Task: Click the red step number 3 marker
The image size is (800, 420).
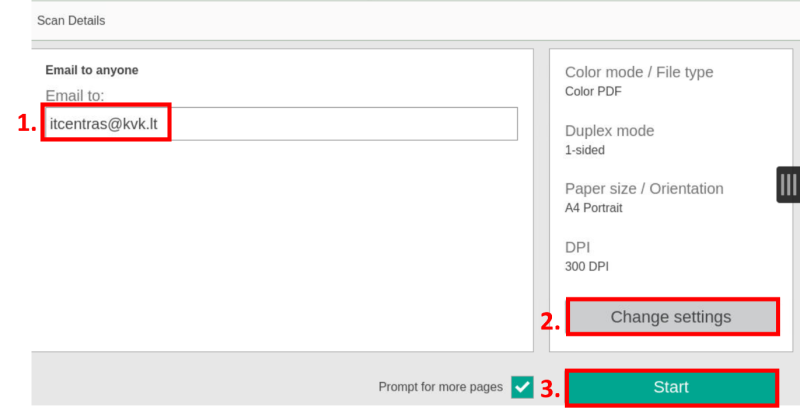Action: [x=549, y=389]
